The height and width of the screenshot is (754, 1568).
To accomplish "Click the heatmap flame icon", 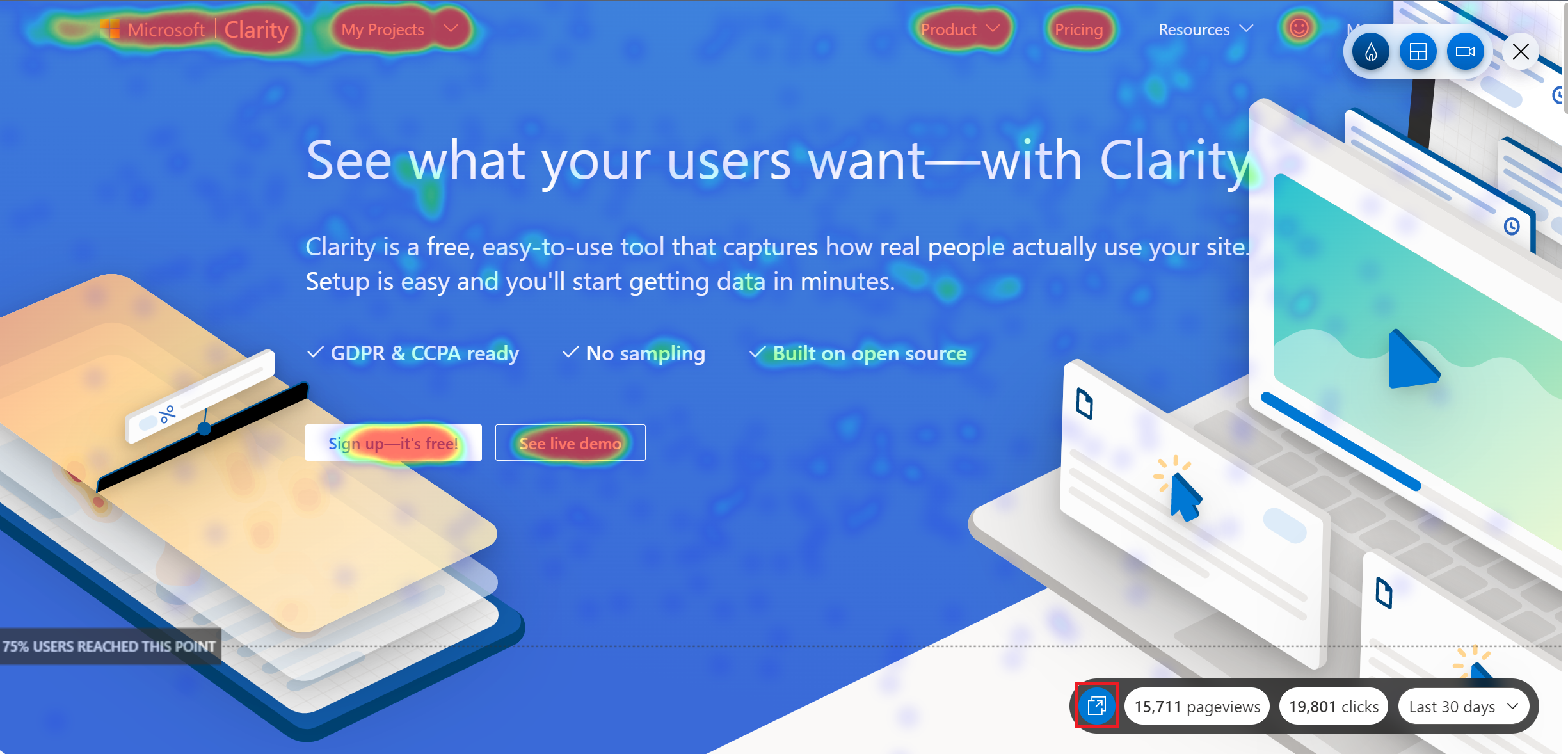I will click(x=1370, y=51).
